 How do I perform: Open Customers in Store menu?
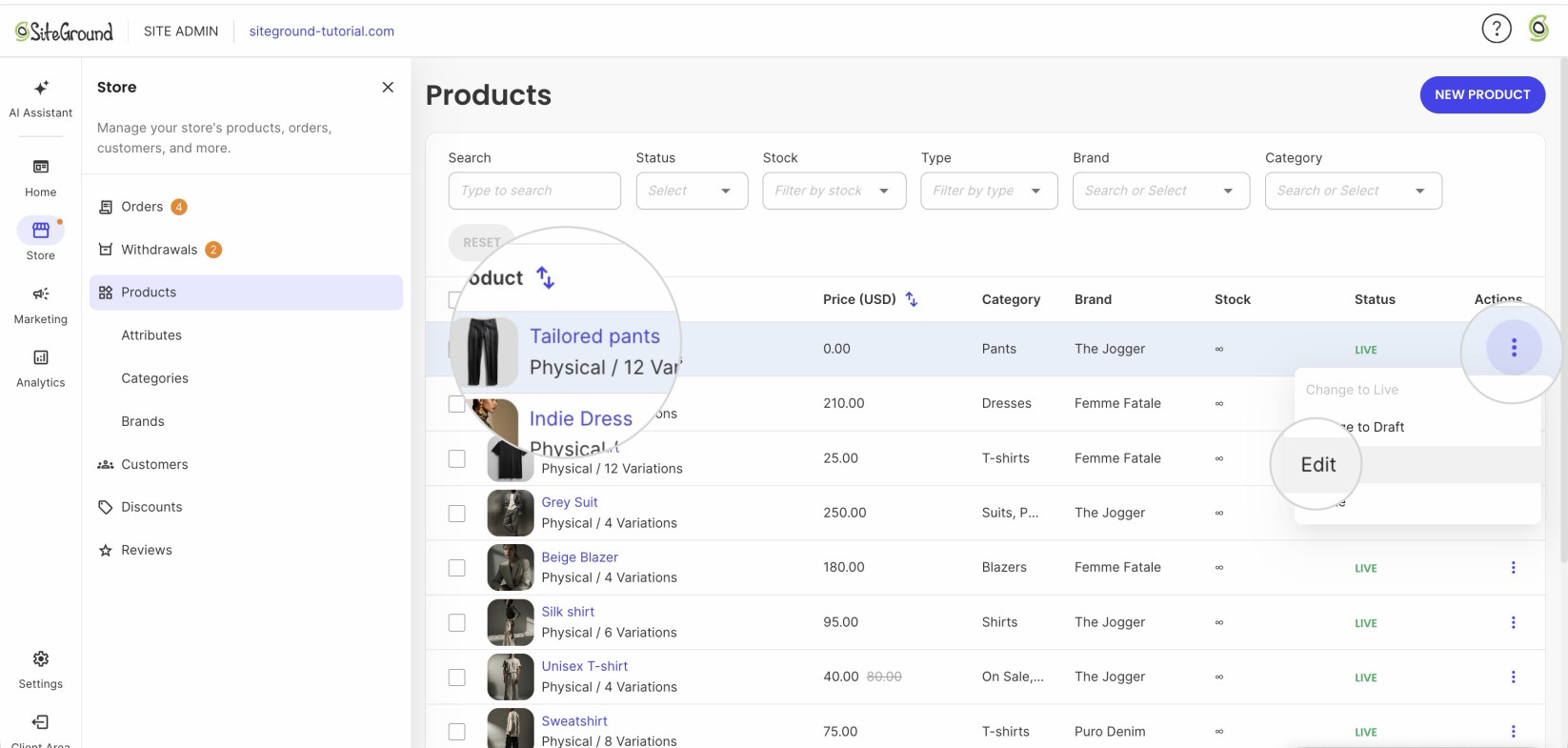click(x=246, y=464)
